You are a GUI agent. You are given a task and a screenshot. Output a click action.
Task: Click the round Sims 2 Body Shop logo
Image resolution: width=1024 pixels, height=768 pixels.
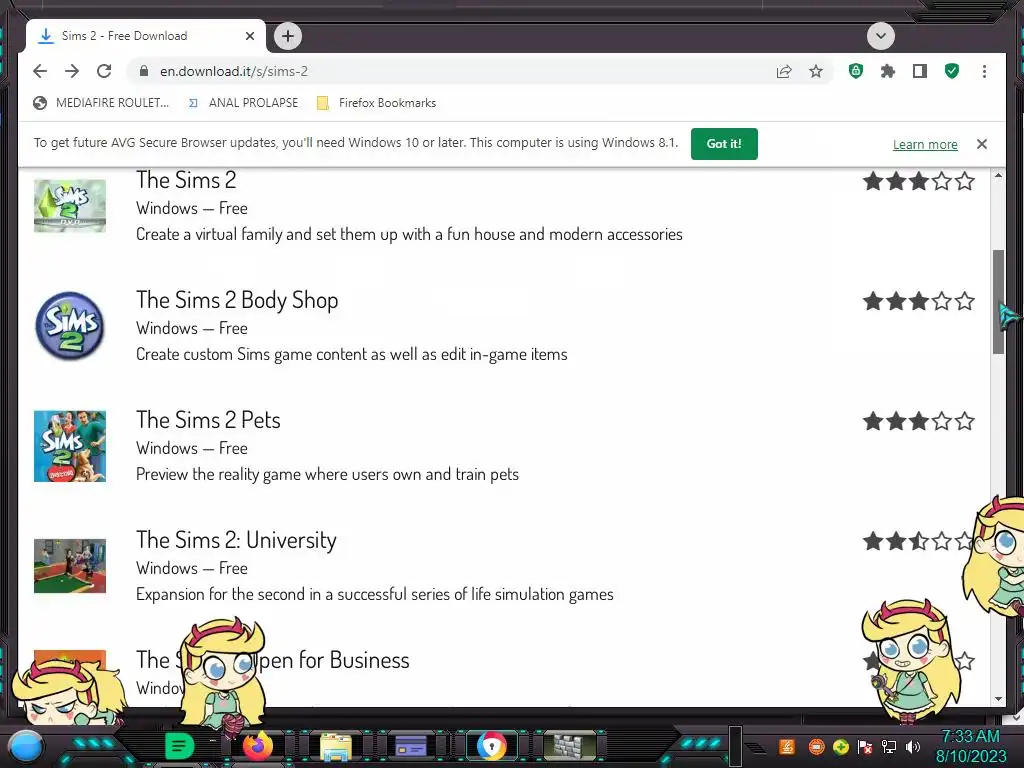point(70,326)
